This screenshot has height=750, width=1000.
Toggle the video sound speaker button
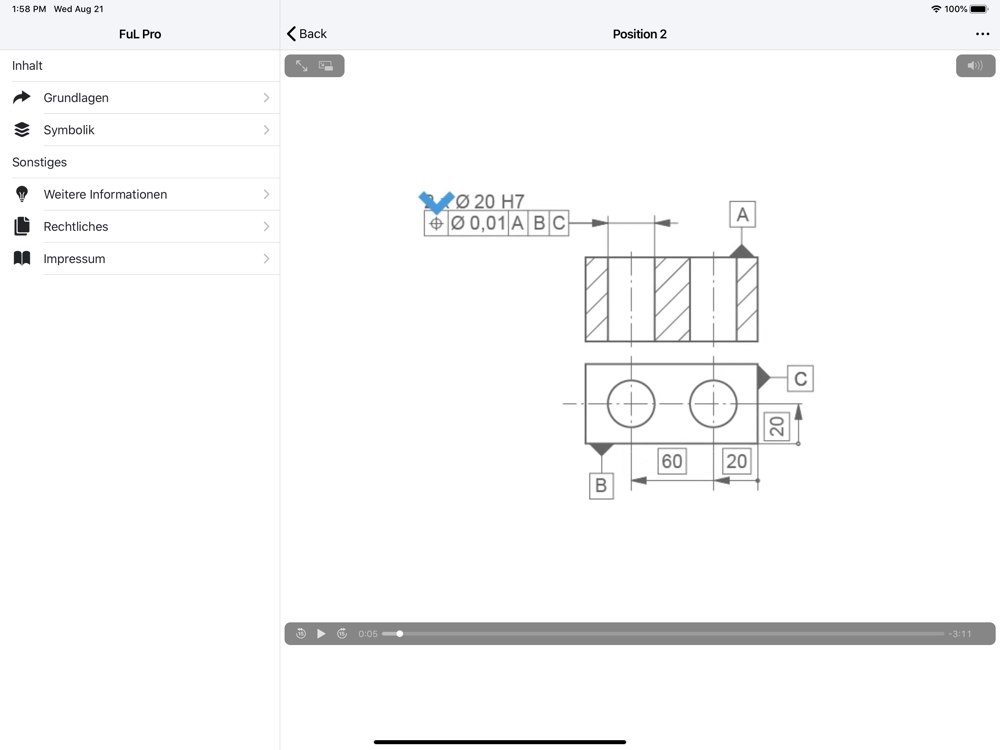click(975, 66)
